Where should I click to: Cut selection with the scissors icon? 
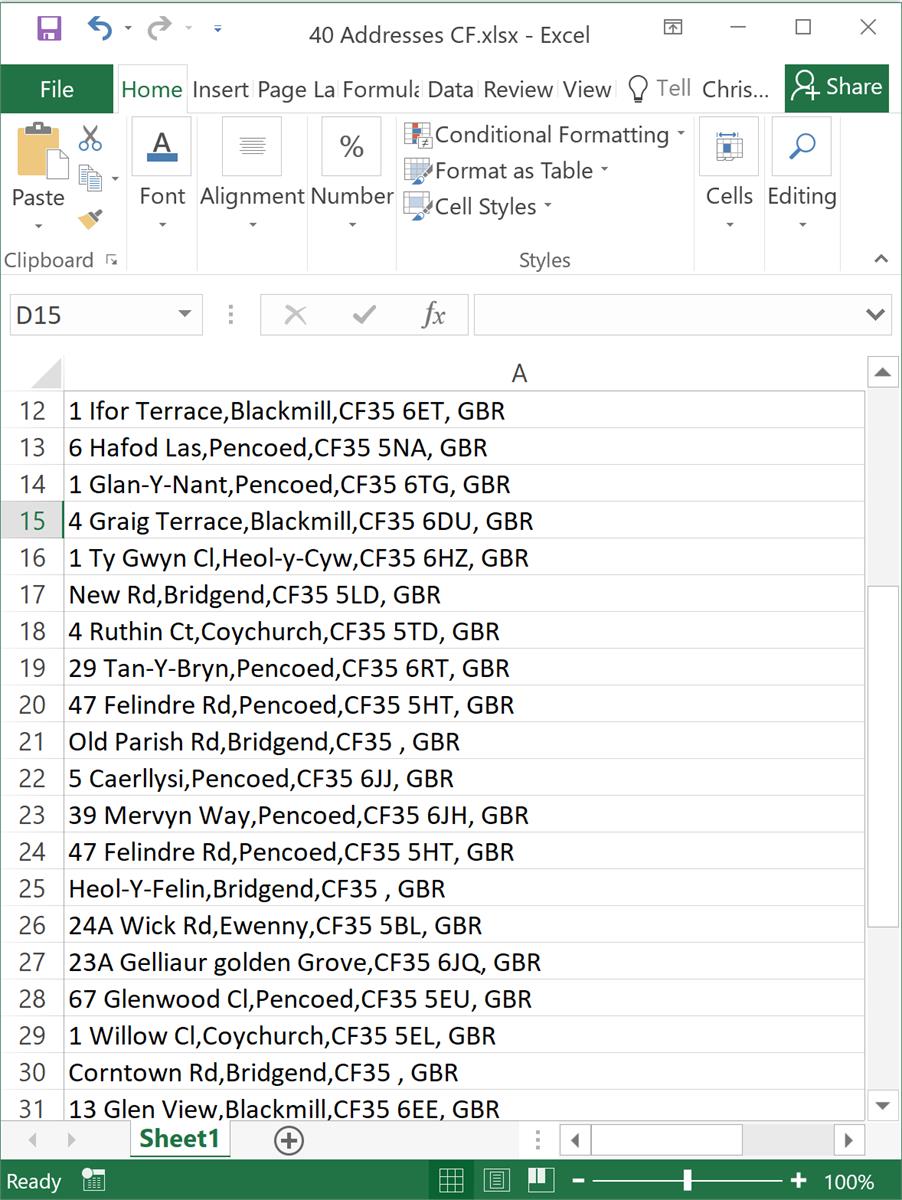pos(90,138)
